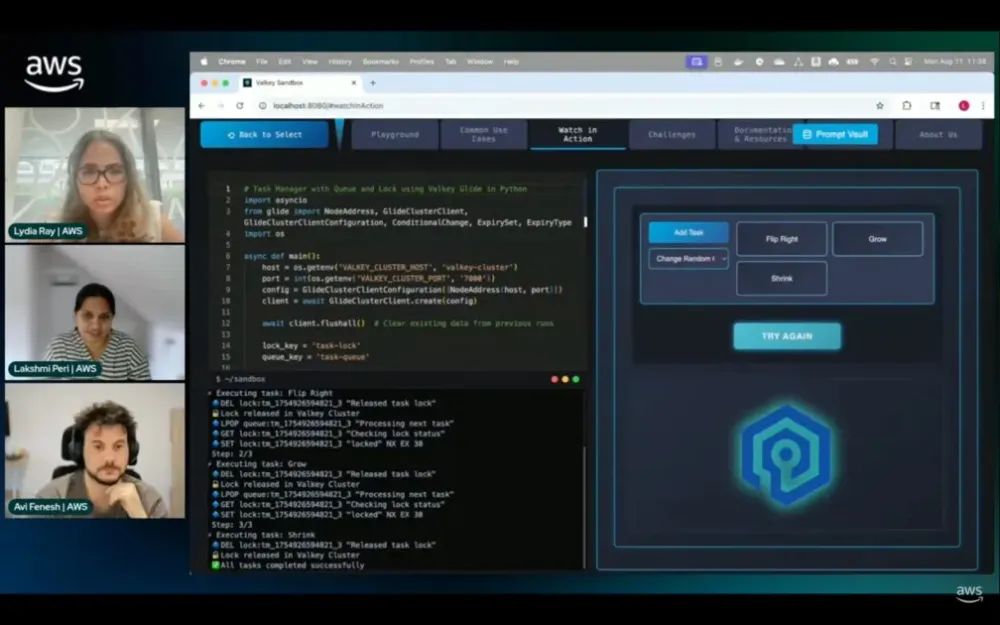Open the Window menu
Image resolution: width=1000 pixels, height=625 pixels.
(x=480, y=62)
